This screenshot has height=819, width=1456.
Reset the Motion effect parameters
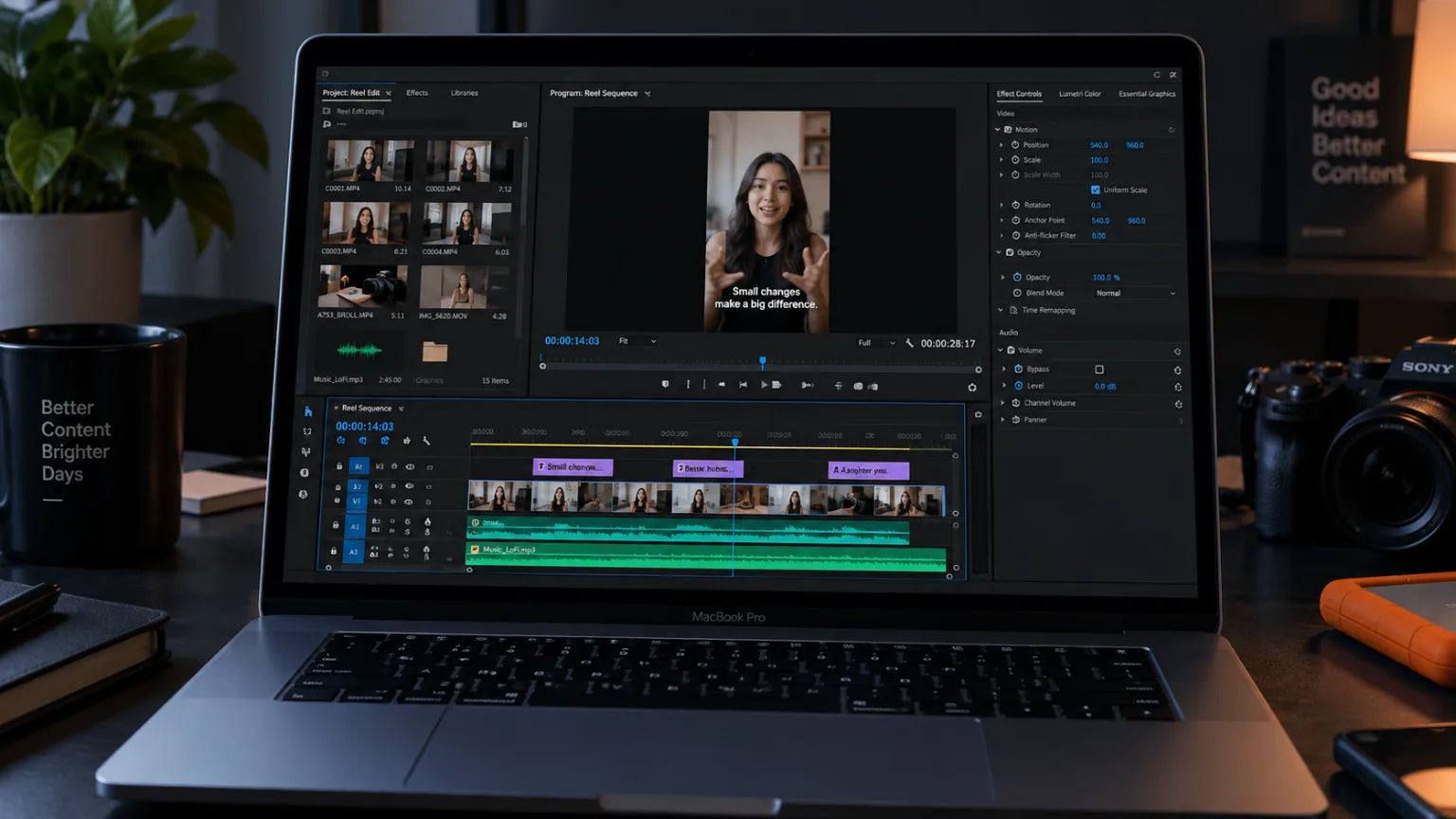[1172, 130]
